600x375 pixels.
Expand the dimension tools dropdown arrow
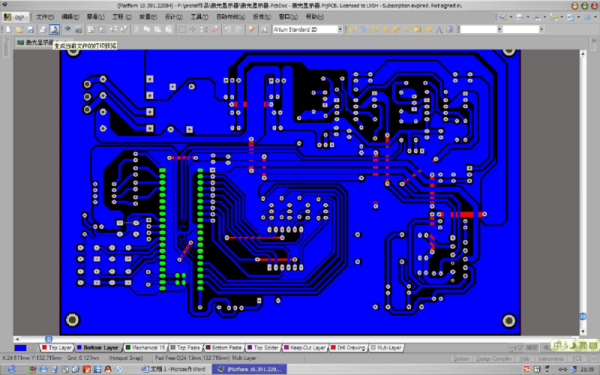tap(562, 17)
